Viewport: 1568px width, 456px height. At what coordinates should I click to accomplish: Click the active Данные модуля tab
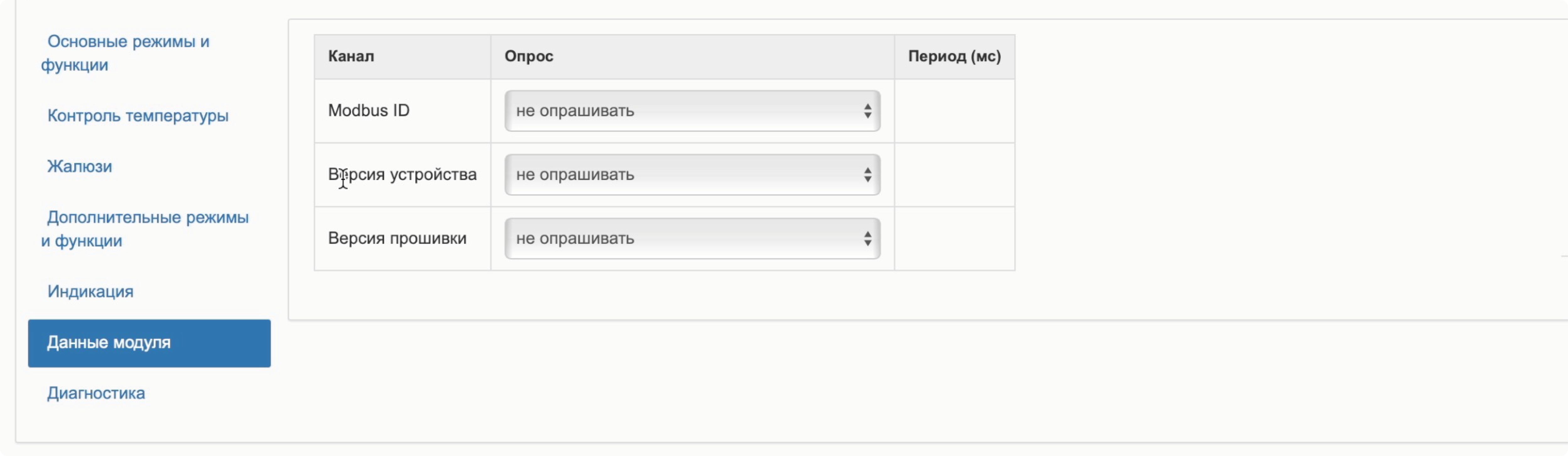149,343
